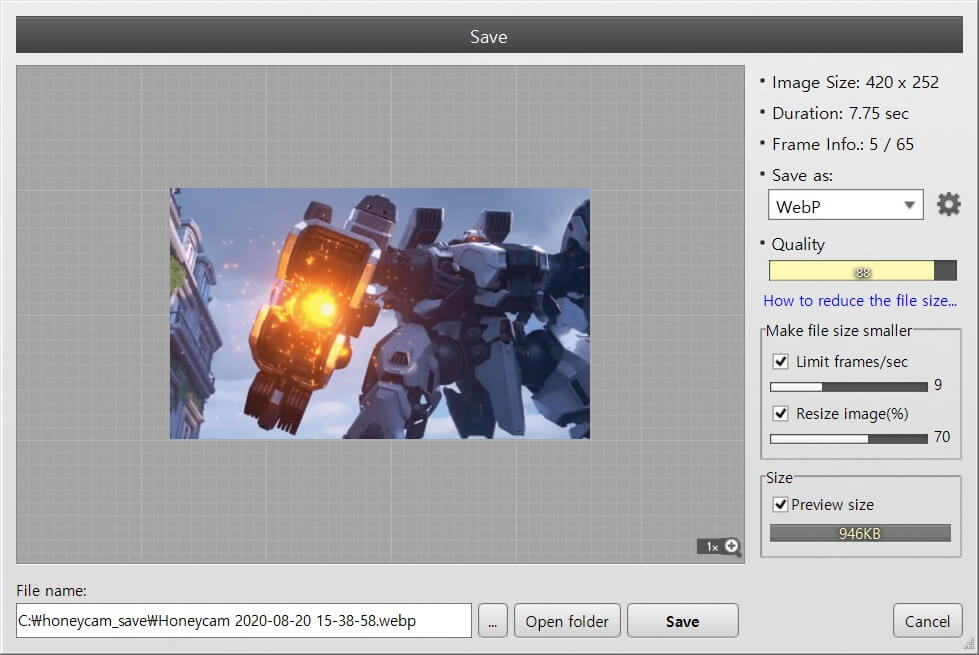Image resolution: width=979 pixels, height=655 pixels.
Task: Adjust the Limit frames/sec slider
Action: coord(848,386)
